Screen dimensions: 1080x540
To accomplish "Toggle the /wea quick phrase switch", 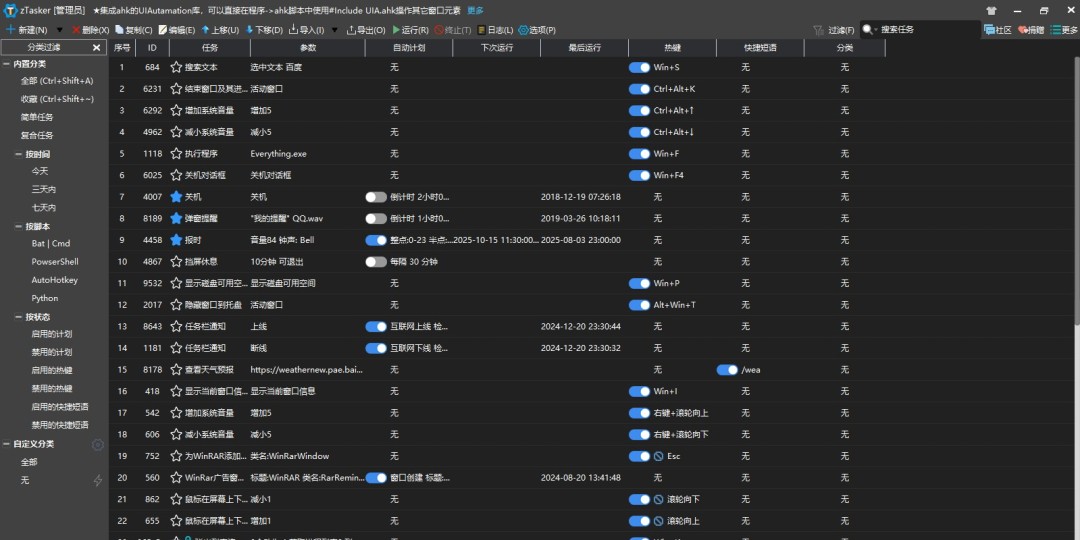I will click(727, 370).
